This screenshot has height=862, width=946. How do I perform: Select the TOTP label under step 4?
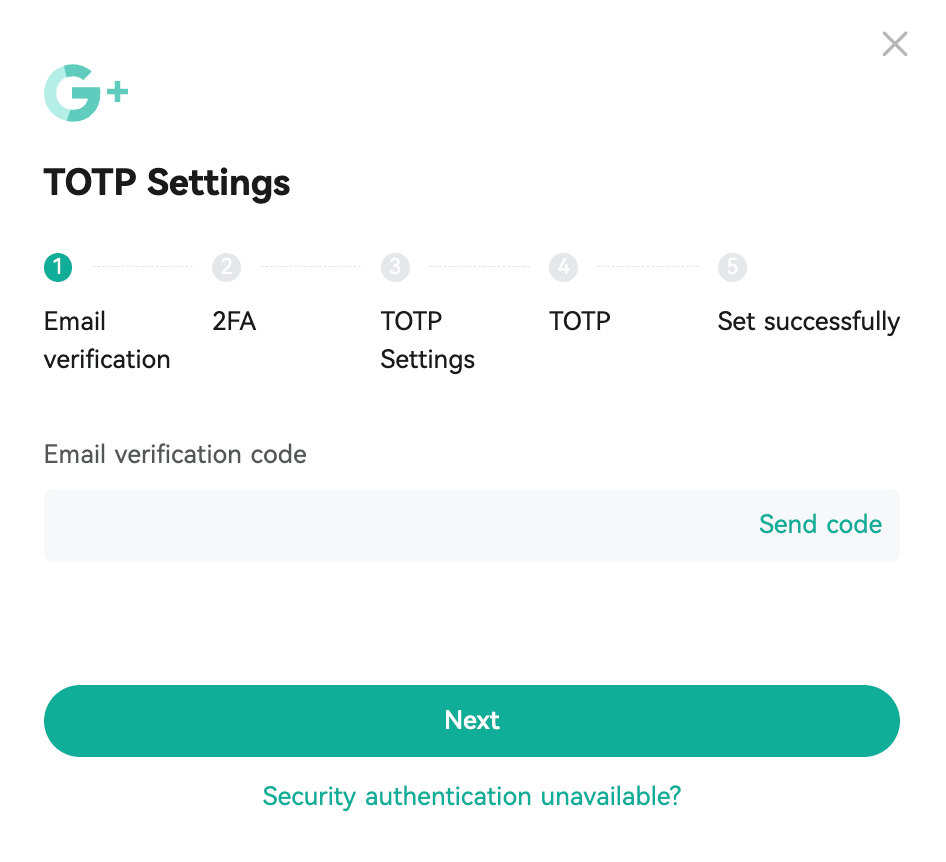(x=579, y=321)
